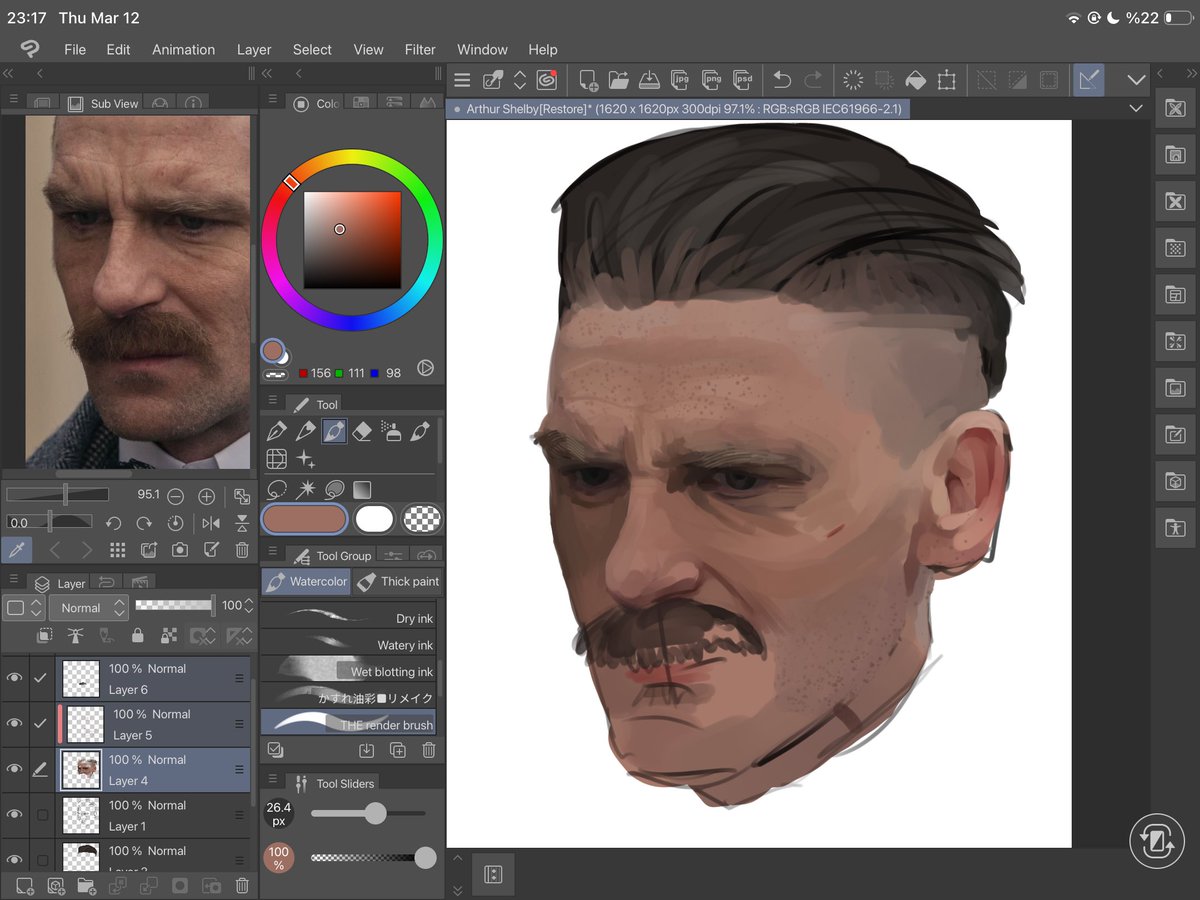Click the camera icon in Sub View
Viewport: 1200px width, 900px height.
180,550
